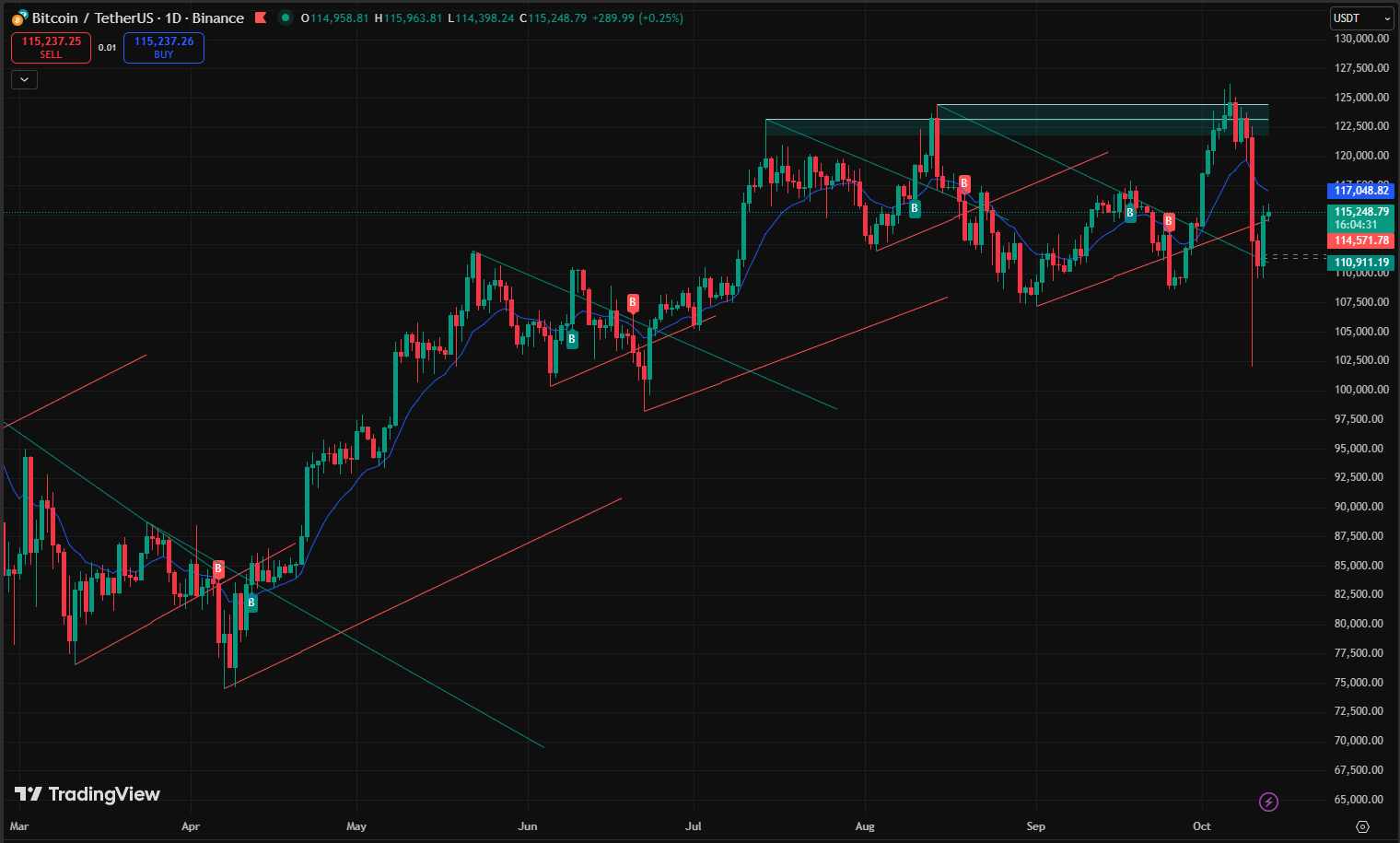Viewport: 1400px width, 843px height.
Task: Open the Bitcoin / TetherUS symbol title
Action: (137, 18)
